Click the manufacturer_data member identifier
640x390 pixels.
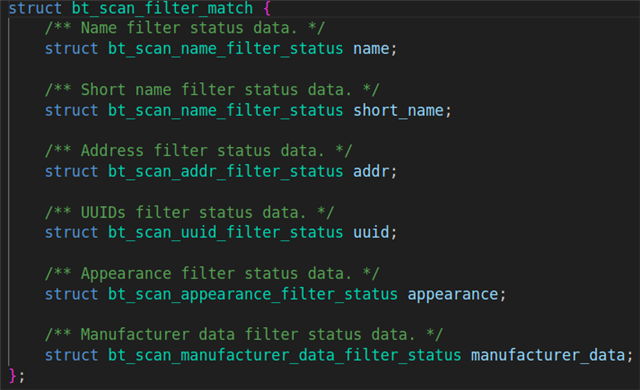point(548,355)
